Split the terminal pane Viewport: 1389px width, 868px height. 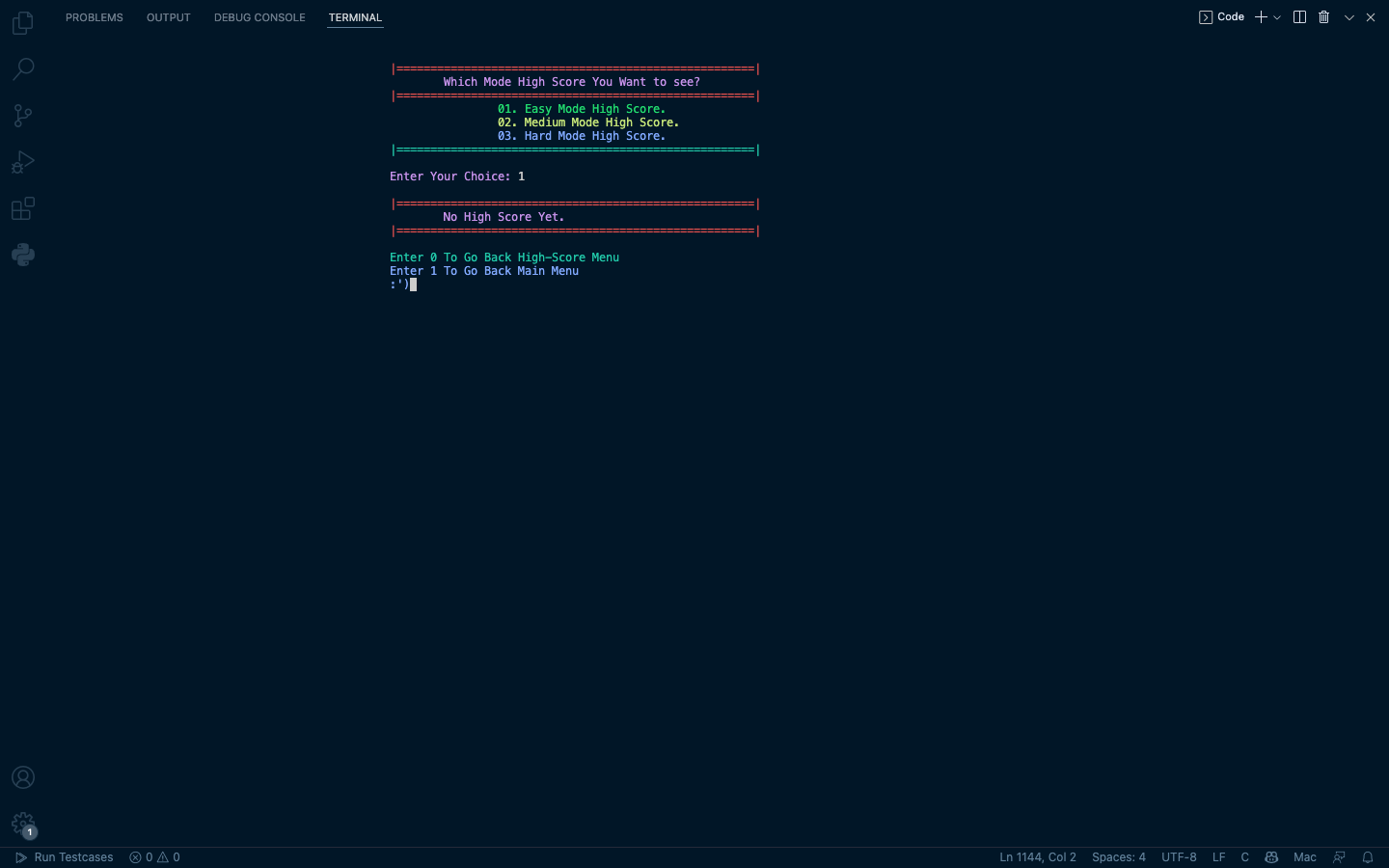pos(1299,16)
